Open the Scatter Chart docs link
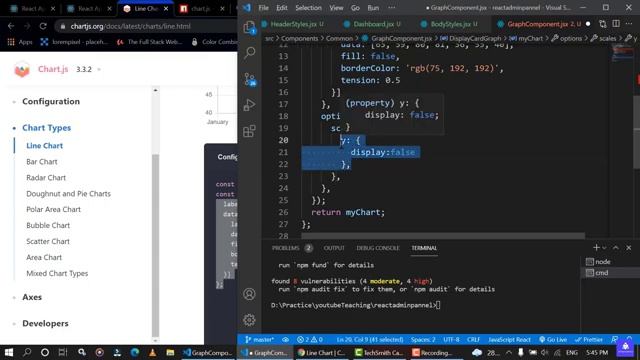 [48, 241]
